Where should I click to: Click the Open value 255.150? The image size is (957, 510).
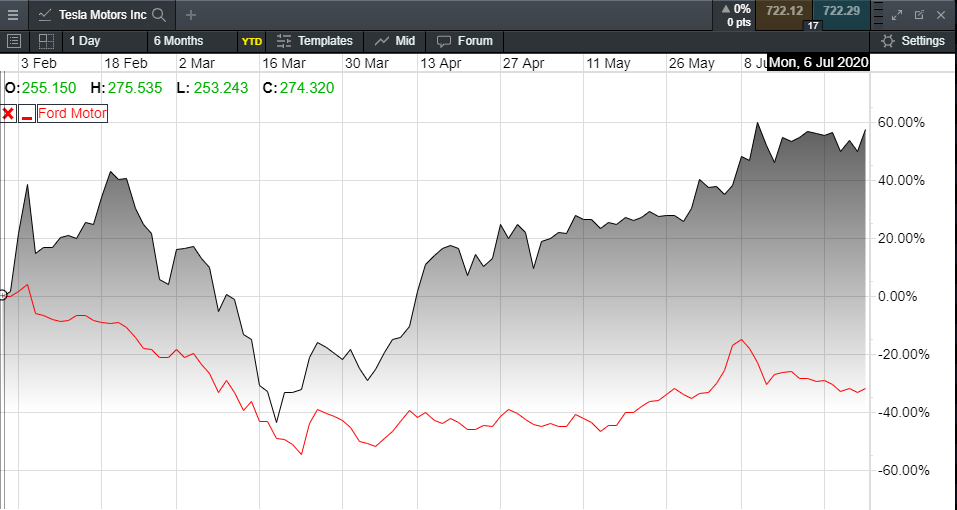pyautogui.click(x=49, y=88)
